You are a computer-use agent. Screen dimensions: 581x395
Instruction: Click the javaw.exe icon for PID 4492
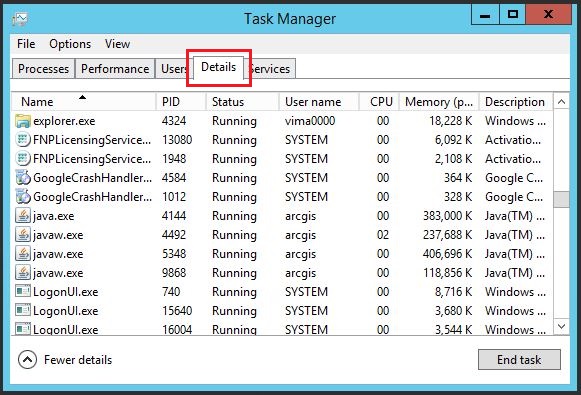click(23, 235)
